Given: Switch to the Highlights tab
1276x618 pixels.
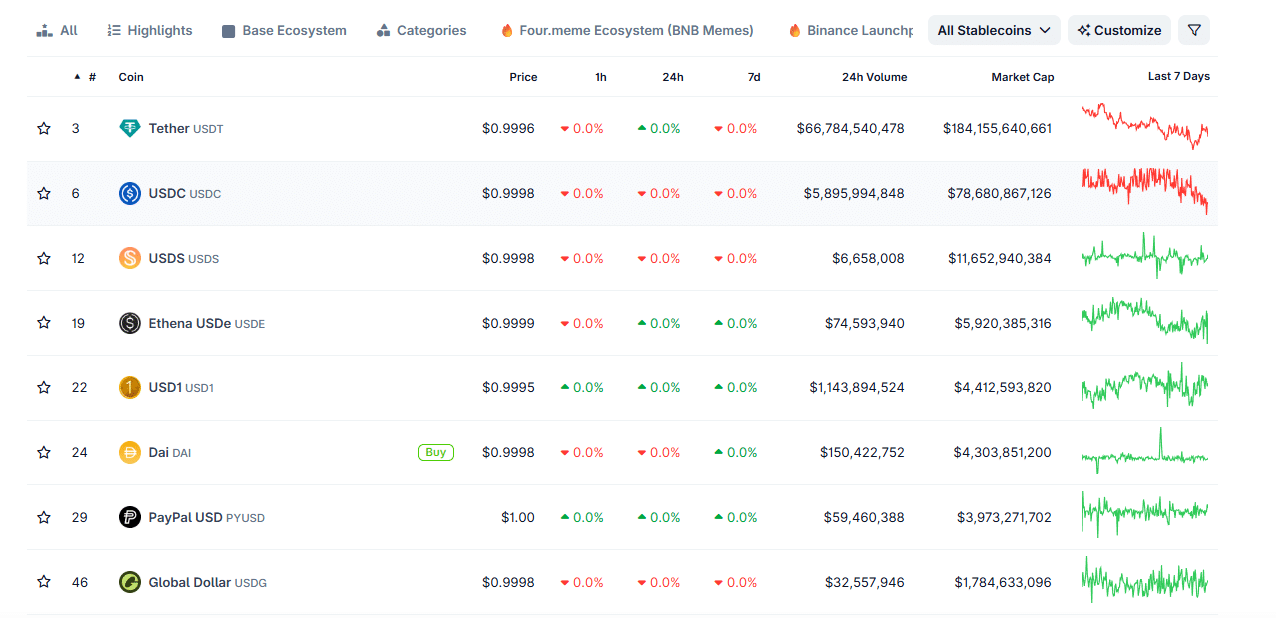Looking at the screenshot, I should [x=149, y=30].
